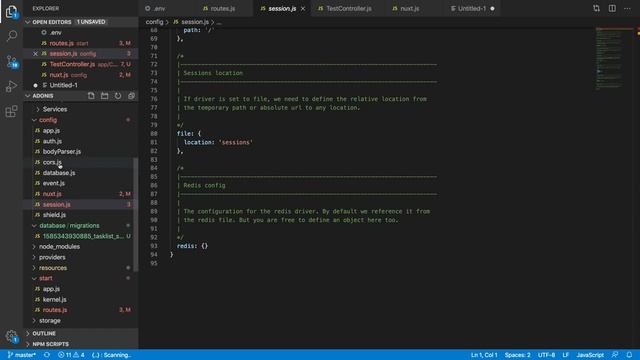Image resolution: width=640 pixels, height=360 pixels.
Task: Open problems panel showing 11 errors
Action: (71, 355)
